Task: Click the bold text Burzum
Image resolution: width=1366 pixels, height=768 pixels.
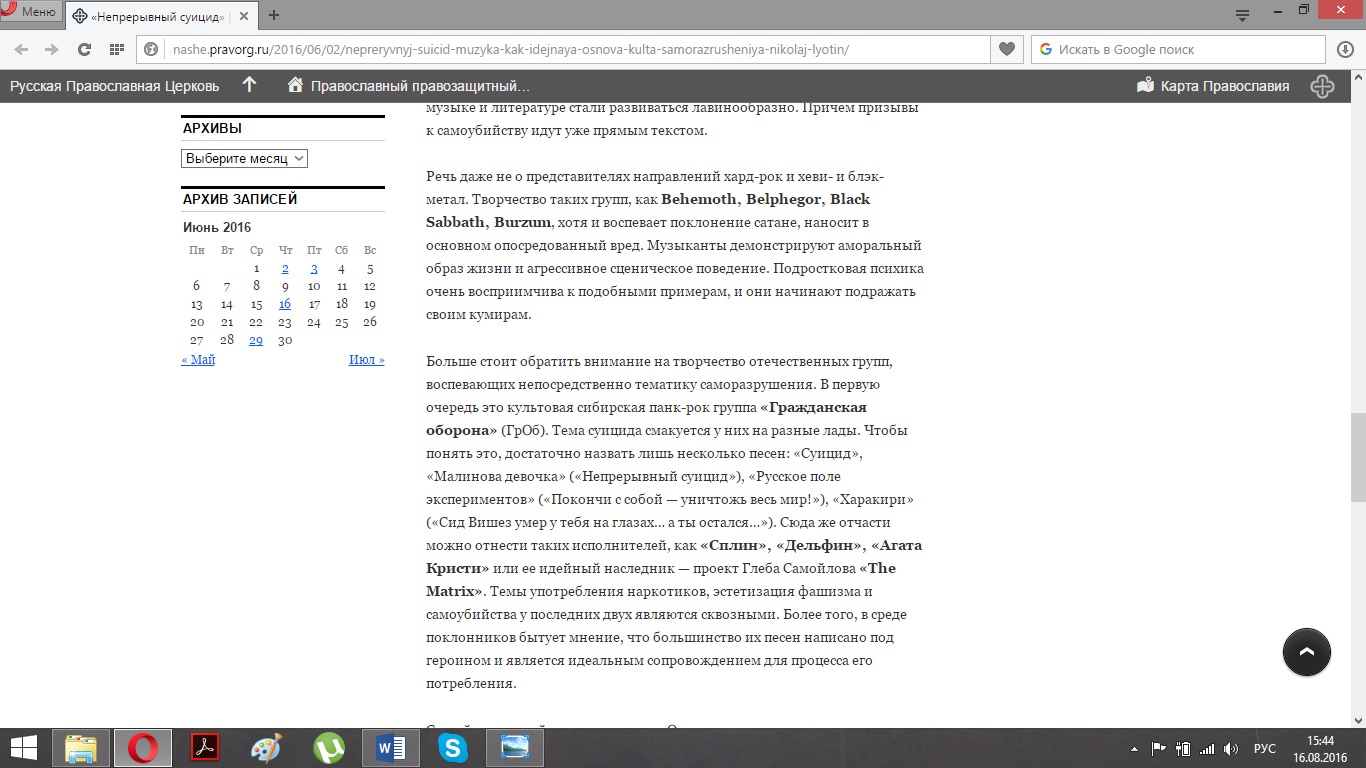Action: (x=522, y=222)
